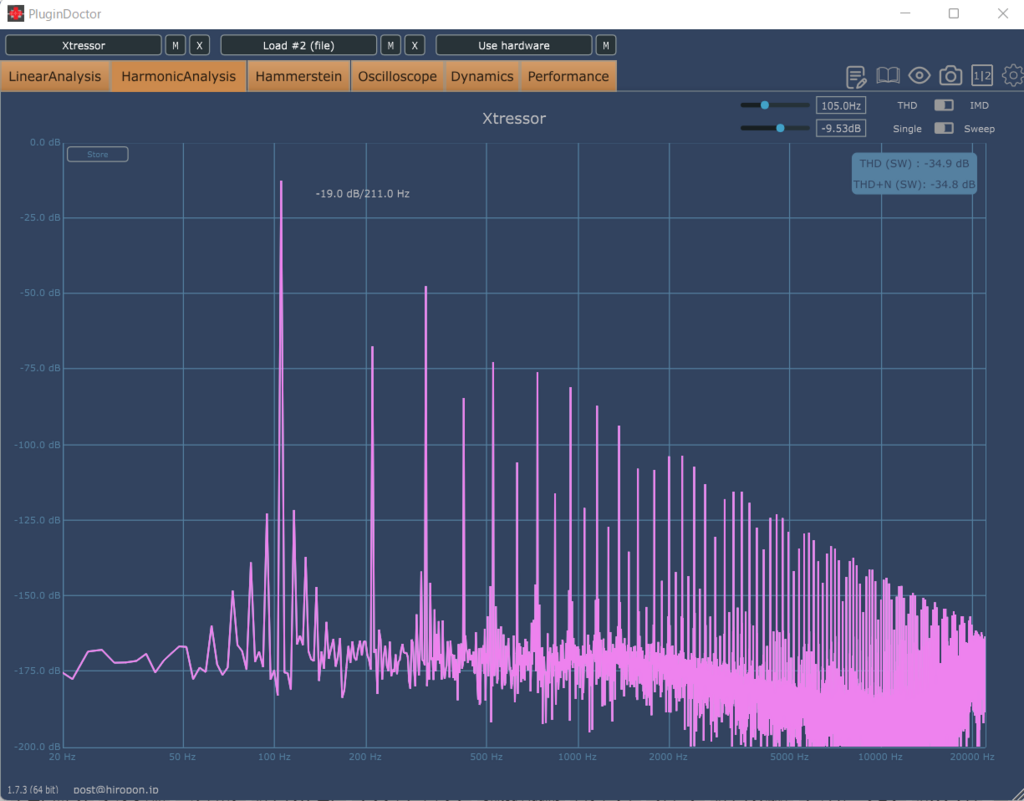This screenshot has height=801, width=1024.
Task: Maximize the PluginDoctor window
Action: click(953, 14)
